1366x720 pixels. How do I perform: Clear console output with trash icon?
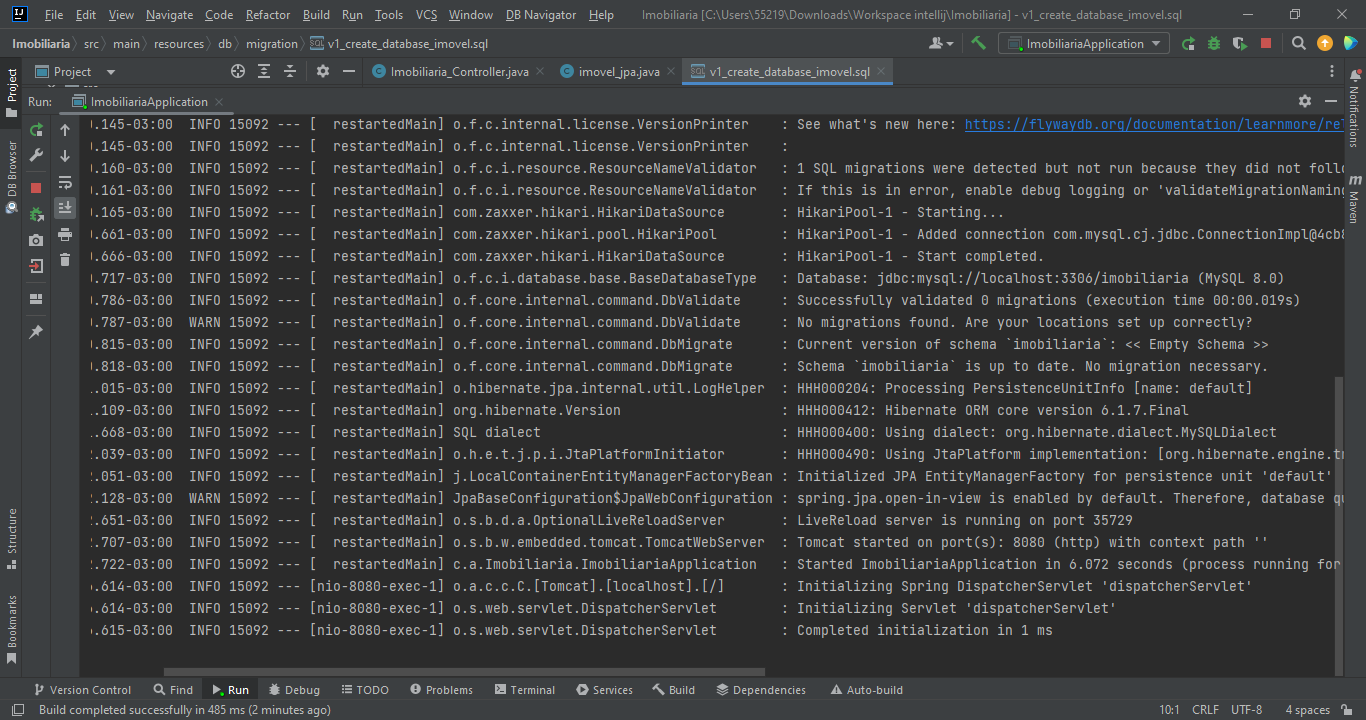[x=65, y=260]
